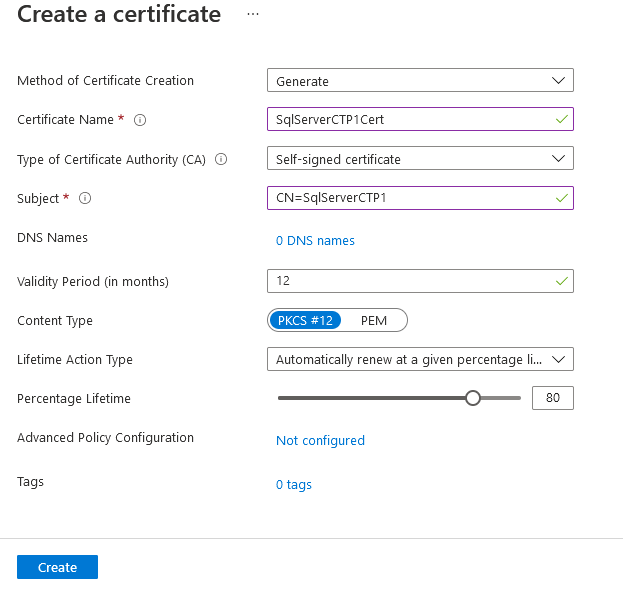The height and width of the screenshot is (594, 623).
Task: Click the Percentage Lifetime value box
Action: pyautogui.click(x=552, y=398)
